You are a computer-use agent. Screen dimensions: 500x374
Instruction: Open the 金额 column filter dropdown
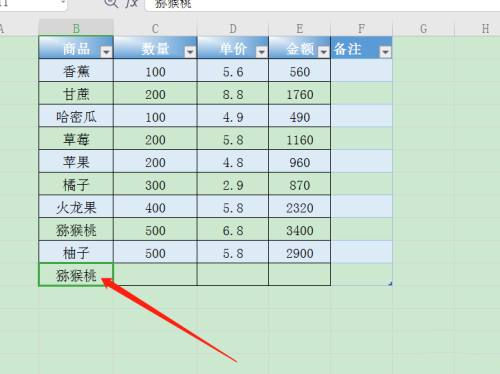tap(323, 52)
